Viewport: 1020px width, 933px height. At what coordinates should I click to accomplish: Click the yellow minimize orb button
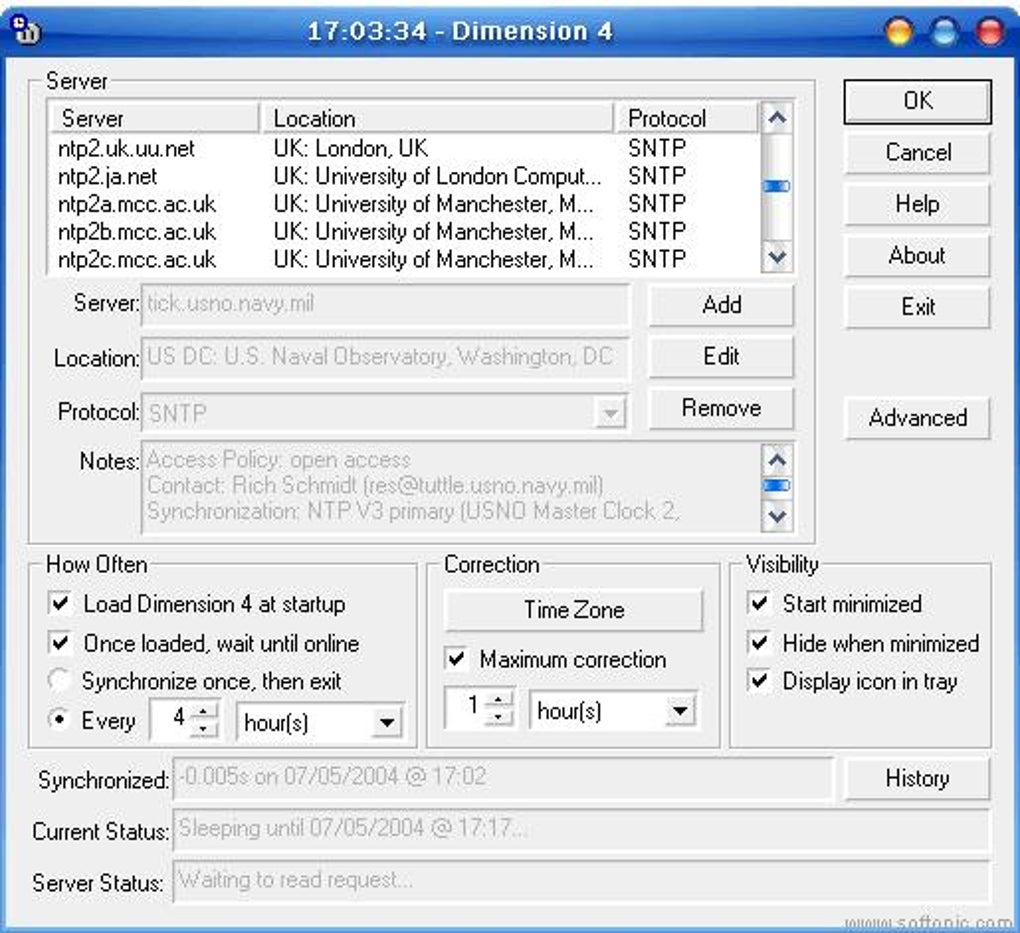pos(898,31)
